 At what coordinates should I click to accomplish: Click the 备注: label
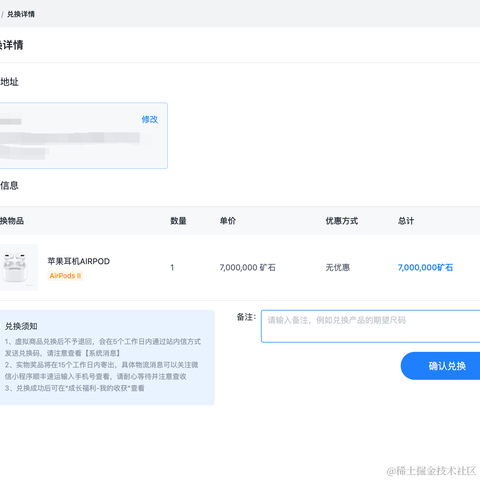click(x=246, y=317)
